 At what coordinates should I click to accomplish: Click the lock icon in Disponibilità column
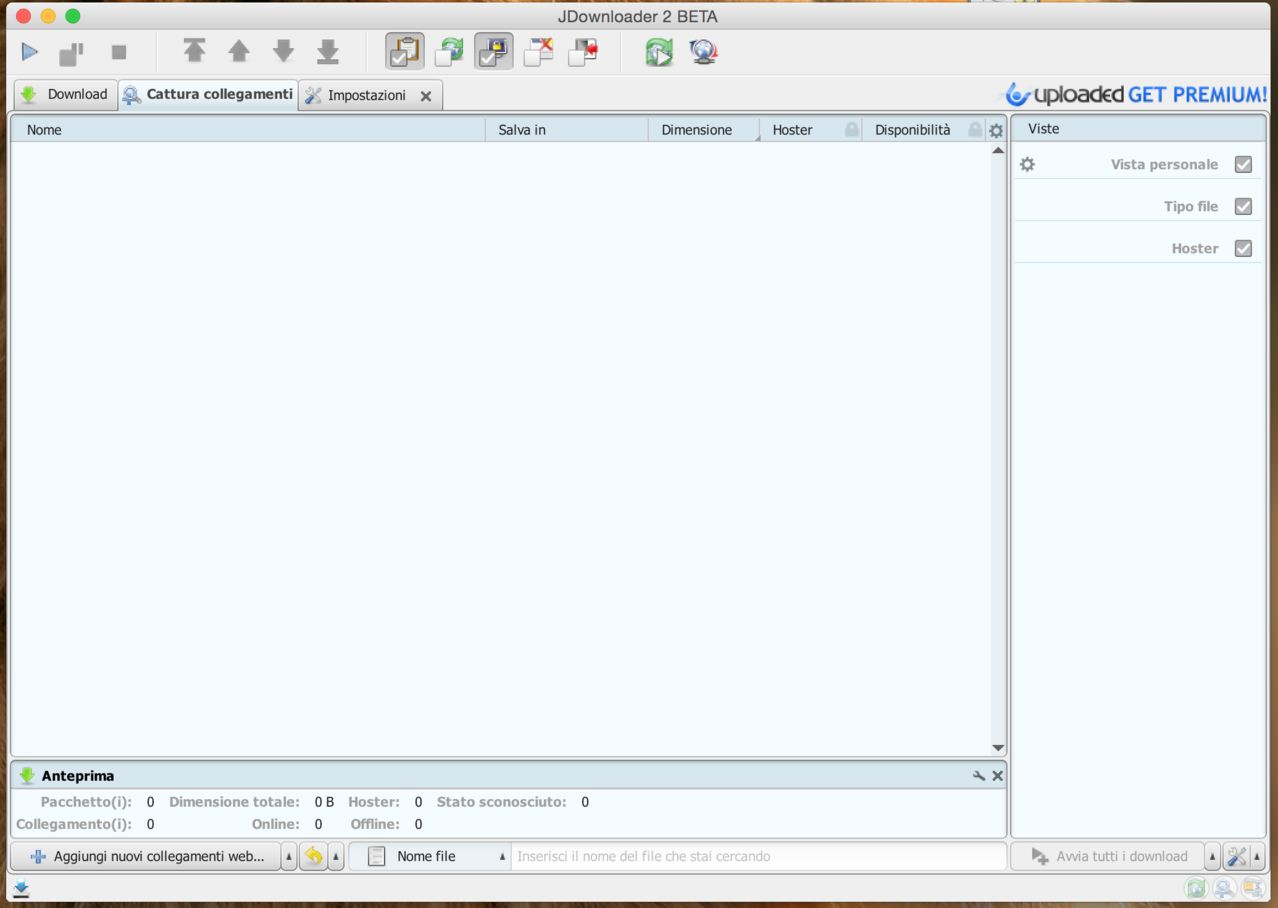(x=974, y=130)
